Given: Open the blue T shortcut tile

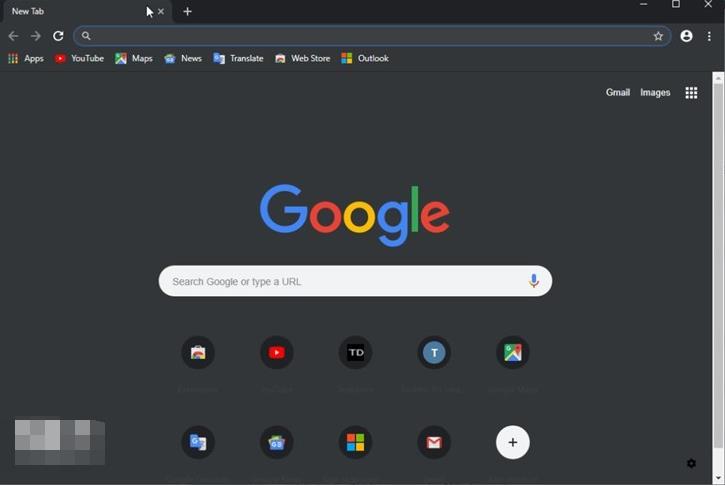Looking at the screenshot, I should click(x=434, y=352).
